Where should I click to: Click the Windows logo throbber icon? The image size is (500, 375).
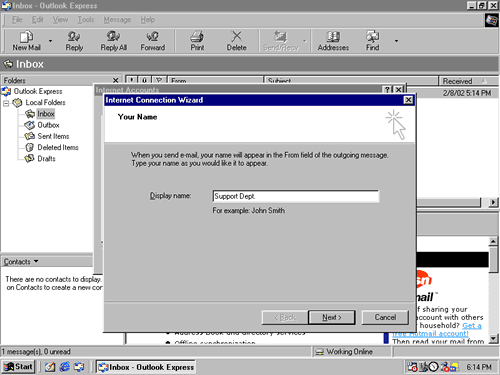pos(491,20)
